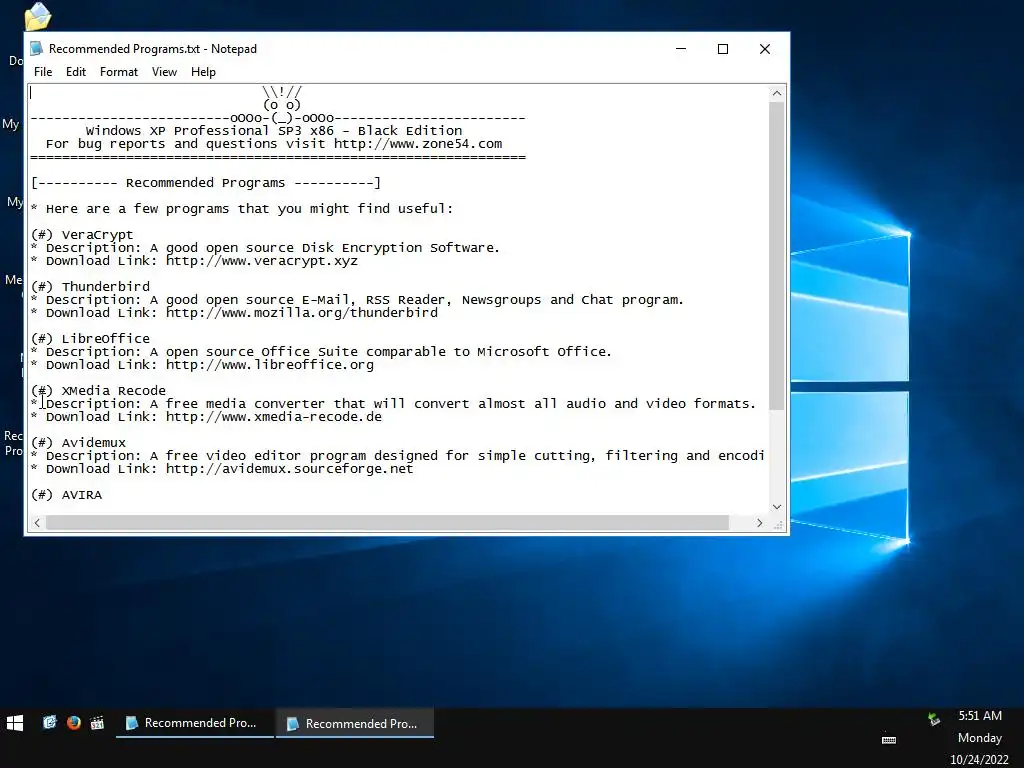Click the date 10/24/2022 in the taskbar
The height and width of the screenshot is (768, 1024).
pos(979,760)
